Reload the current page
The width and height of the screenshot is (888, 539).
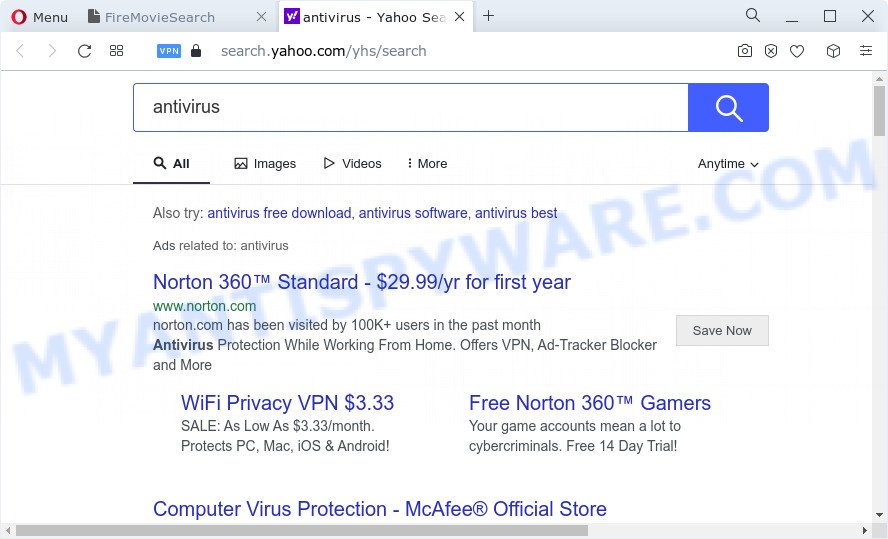(84, 51)
